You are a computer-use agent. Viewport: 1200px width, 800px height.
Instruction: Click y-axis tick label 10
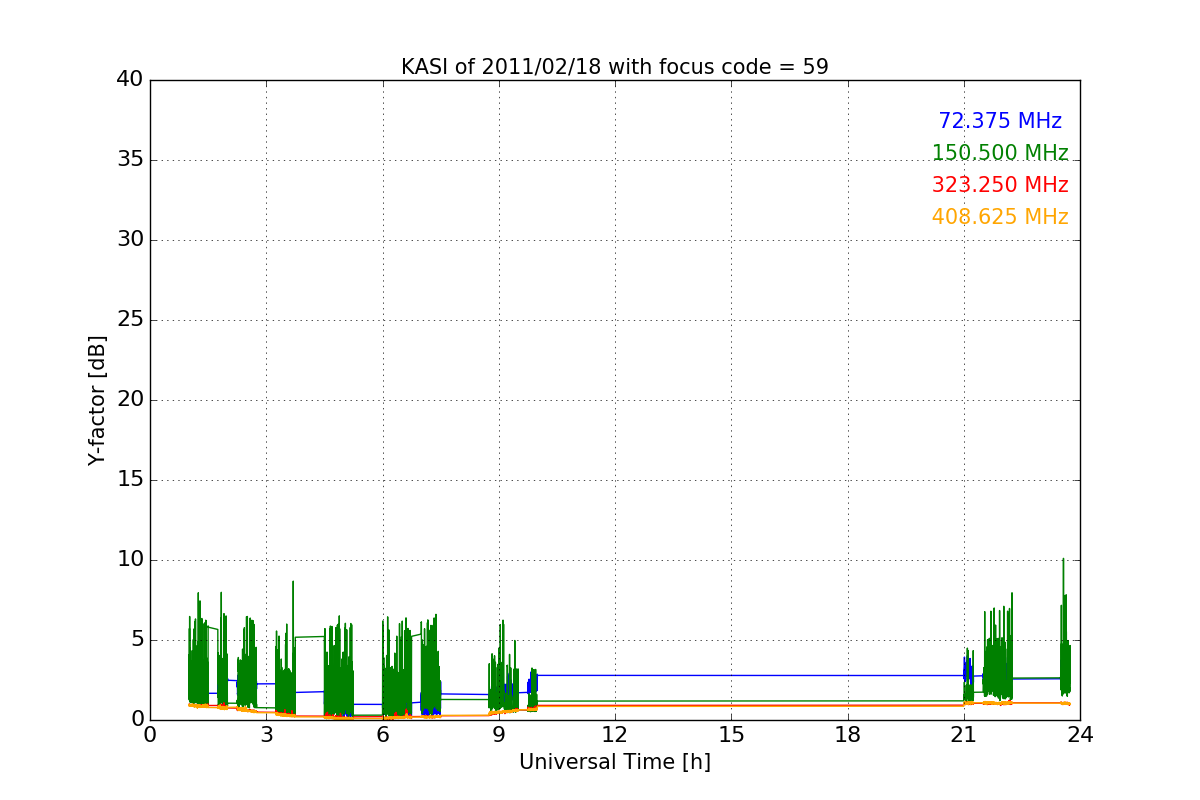tap(130, 560)
